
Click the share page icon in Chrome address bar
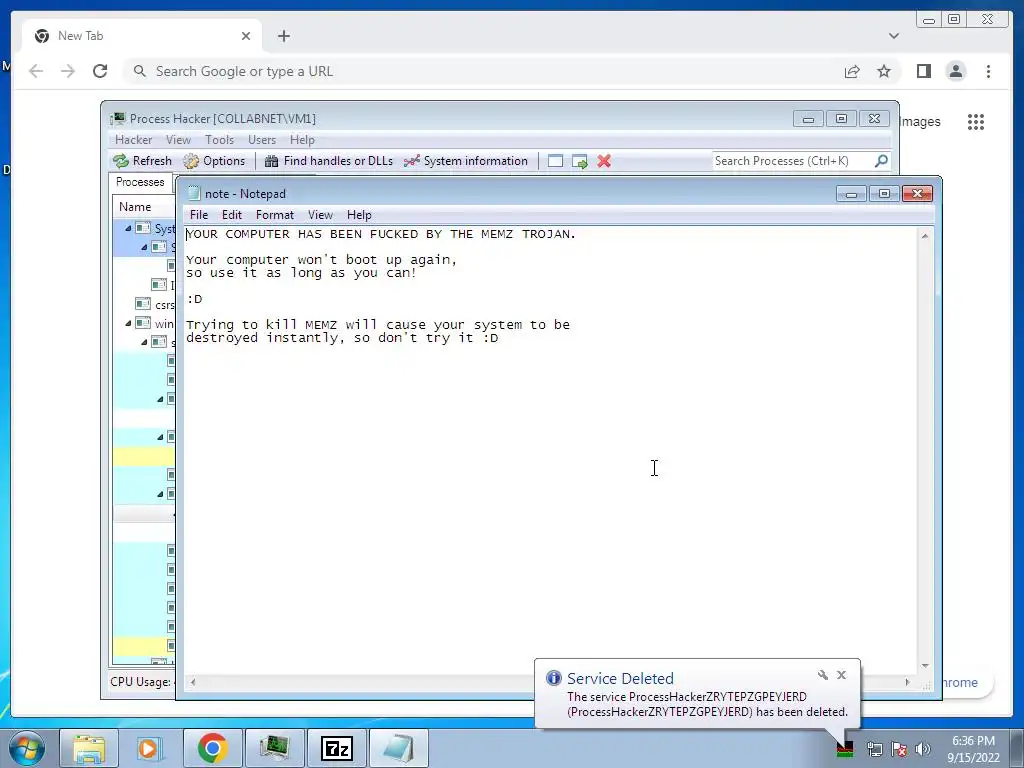click(x=852, y=71)
